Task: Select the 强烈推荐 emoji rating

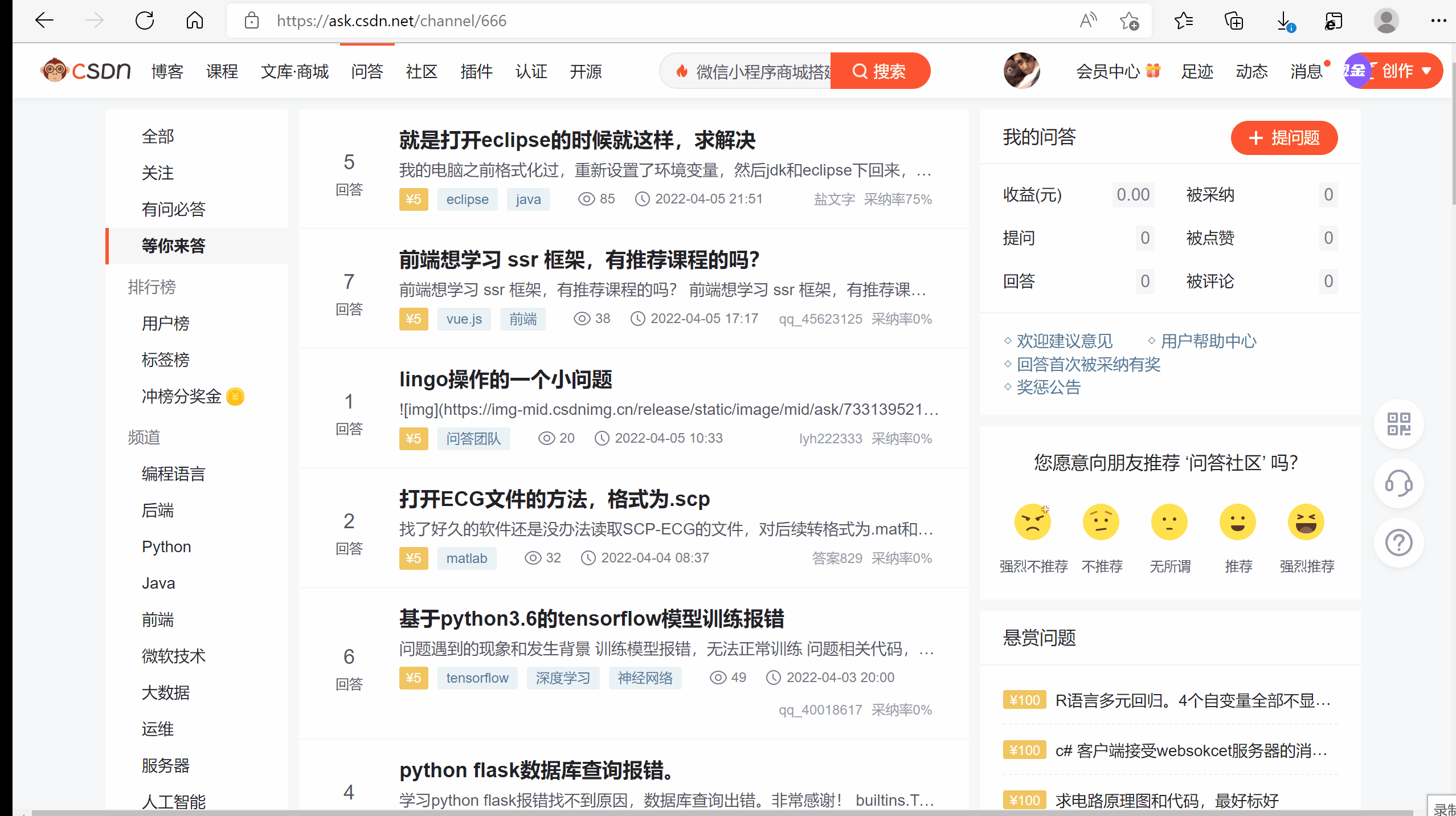Action: click(1306, 522)
